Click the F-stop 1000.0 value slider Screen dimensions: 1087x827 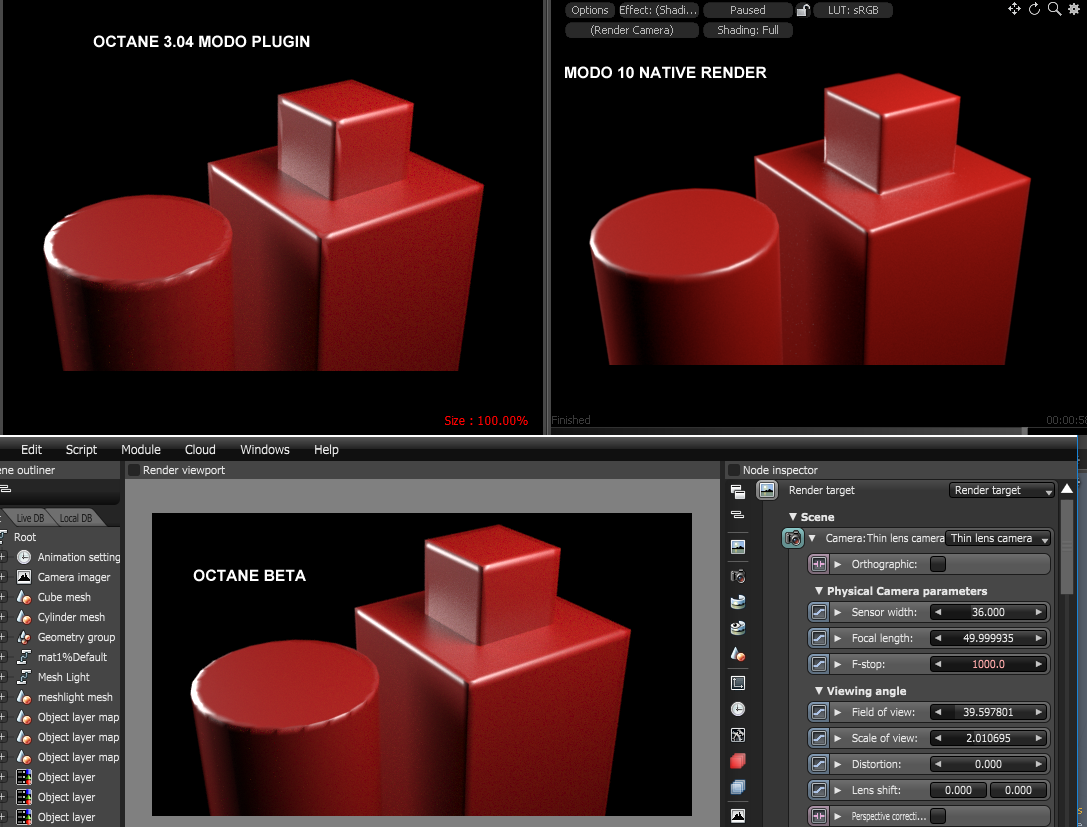tap(988, 664)
